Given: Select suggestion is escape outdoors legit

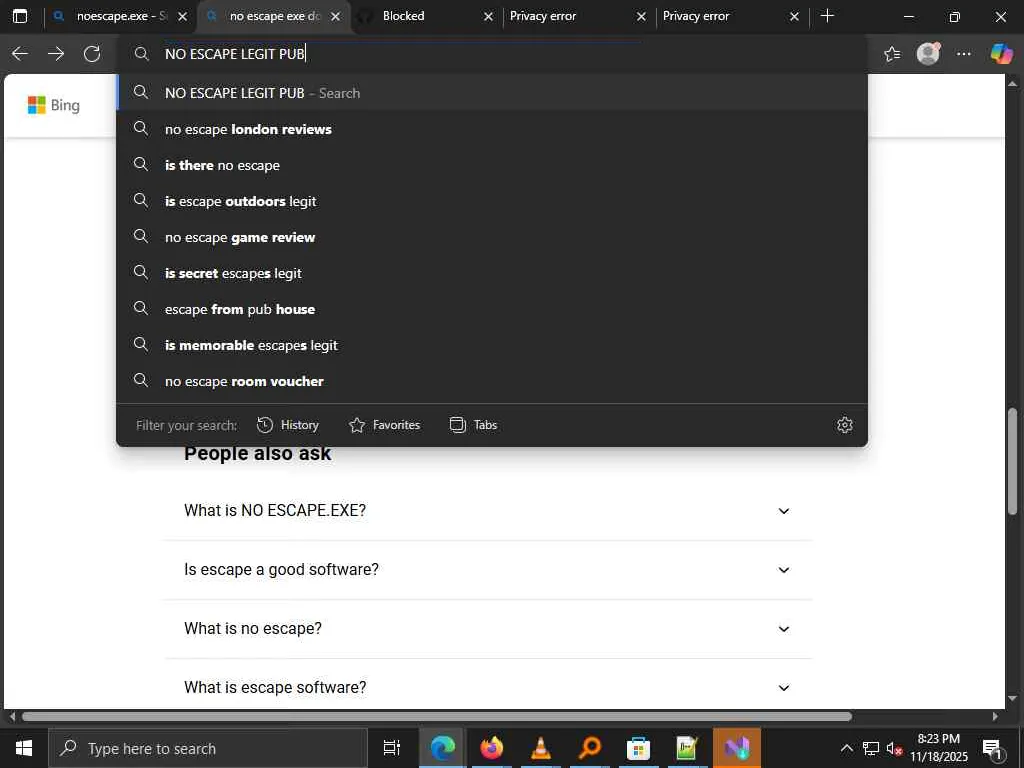Looking at the screenshot, I should click(492, 200).
